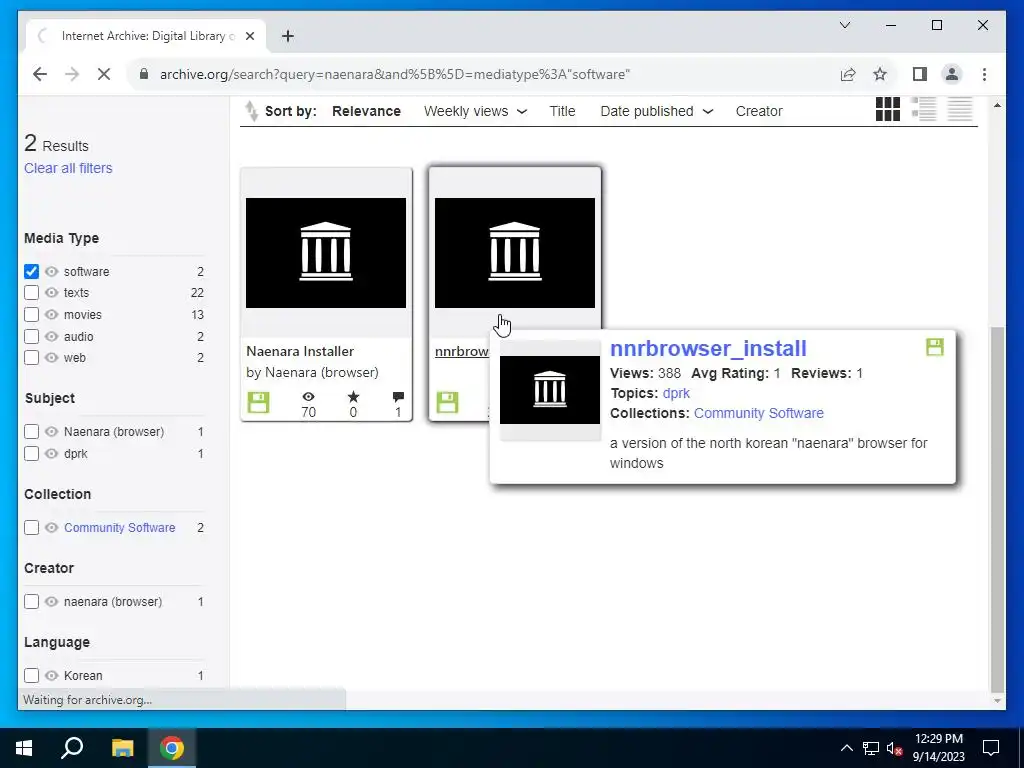Open nnrbrowser_install title link in popup

pyautogui.click(x=708, y=348)
